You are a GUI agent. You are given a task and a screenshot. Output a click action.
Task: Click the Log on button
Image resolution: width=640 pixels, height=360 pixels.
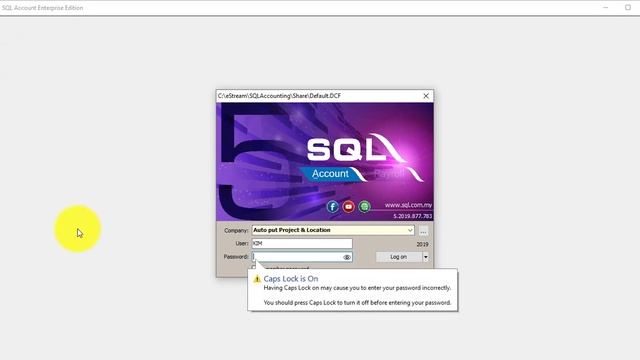(x=399, y=257)
